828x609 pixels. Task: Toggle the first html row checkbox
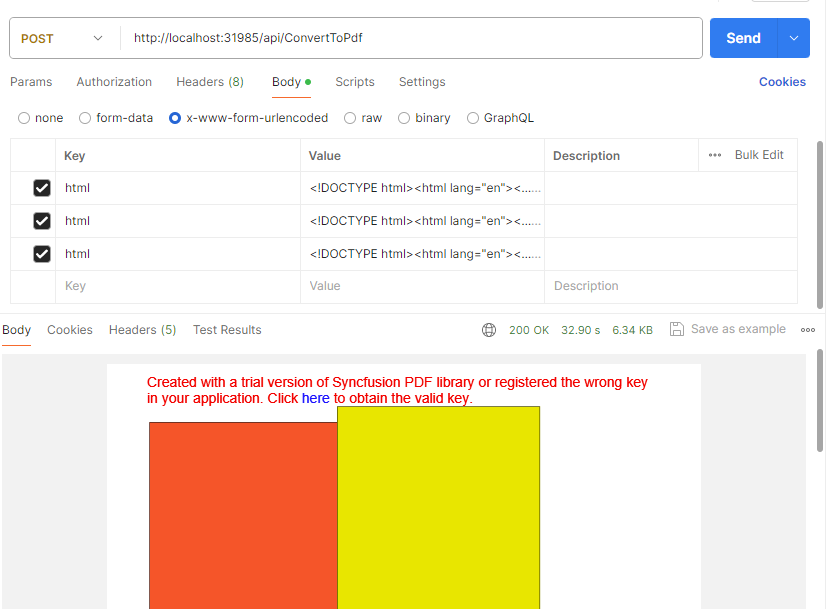coord(42,188)
